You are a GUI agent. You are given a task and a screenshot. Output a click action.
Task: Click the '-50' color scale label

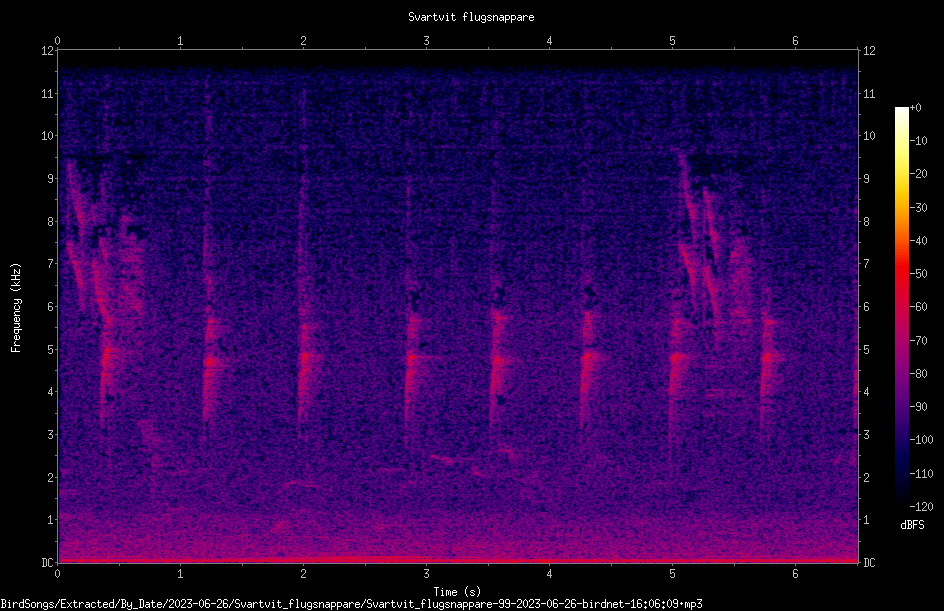pos(918,274)
